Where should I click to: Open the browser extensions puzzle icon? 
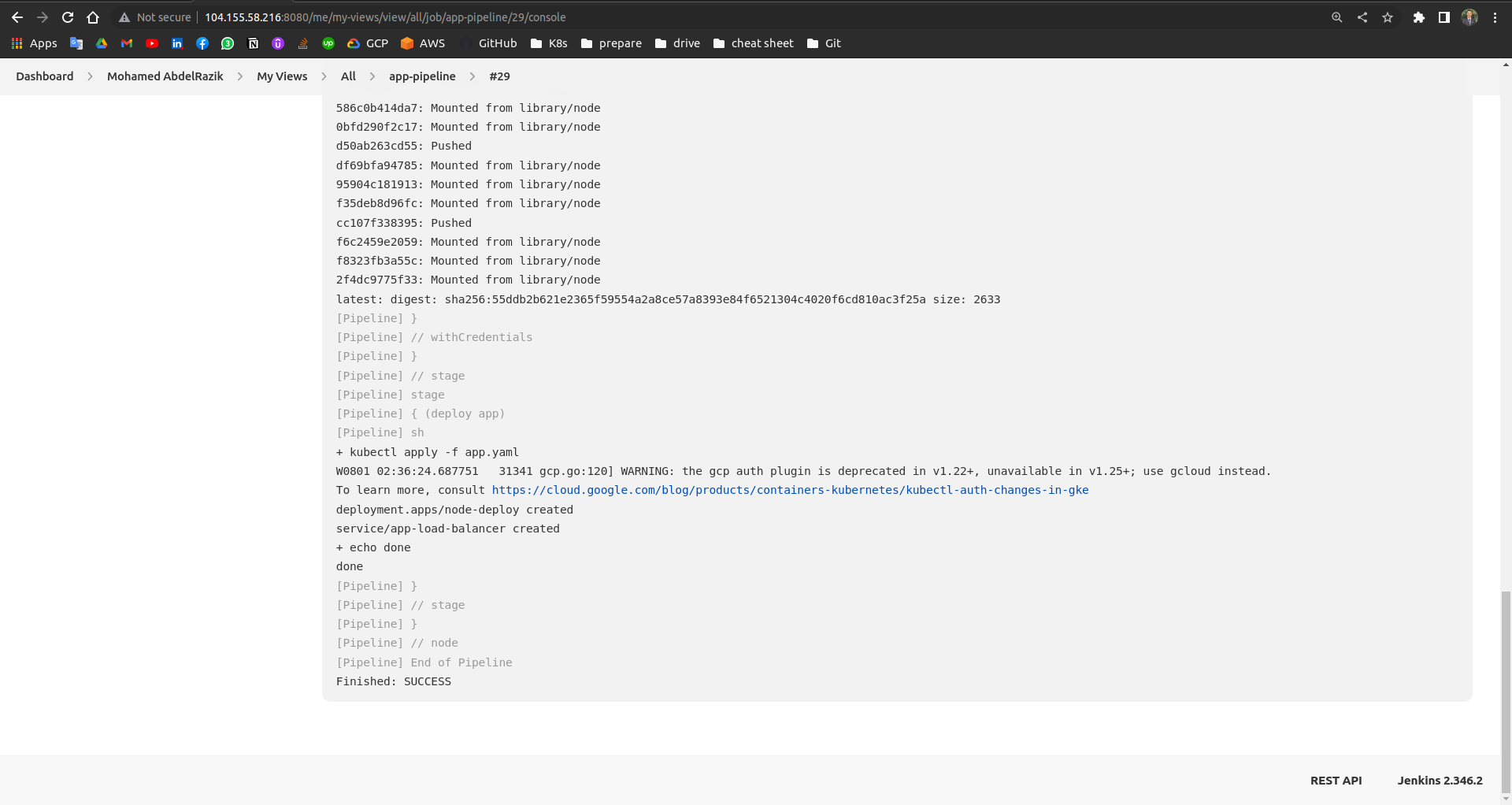[x=1418, y=17]
